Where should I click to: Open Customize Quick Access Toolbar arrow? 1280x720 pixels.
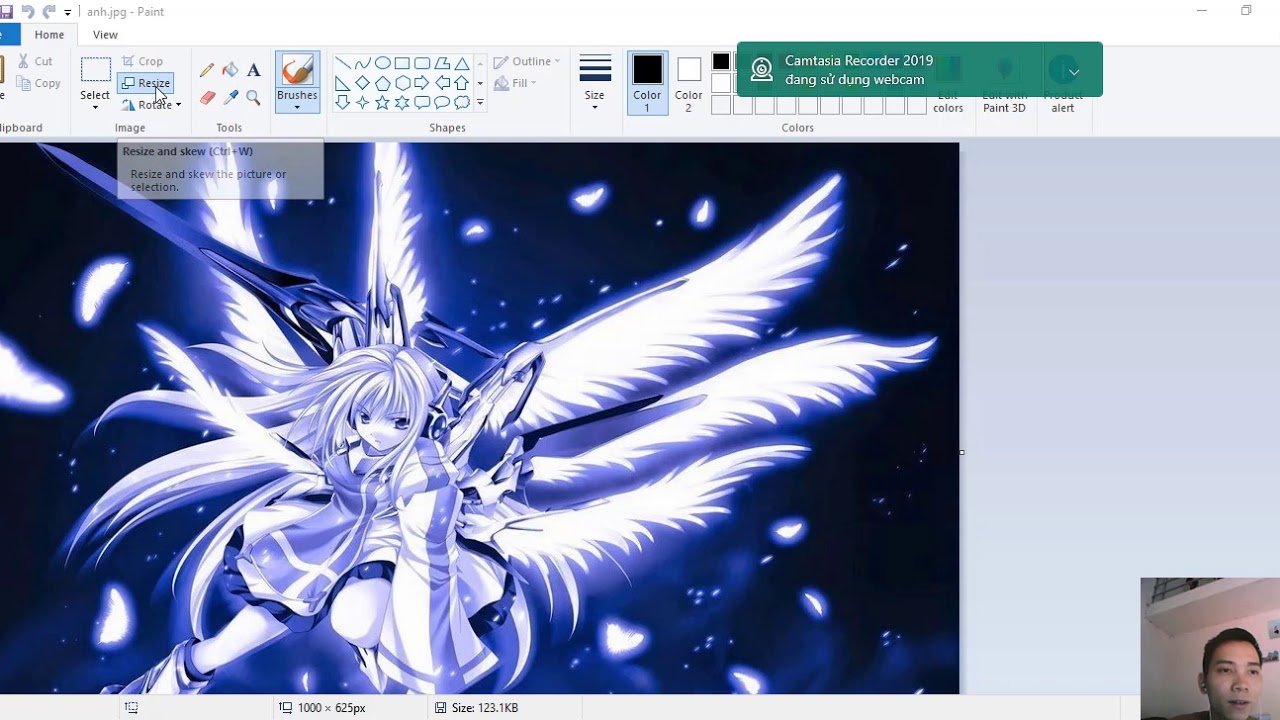68,13
